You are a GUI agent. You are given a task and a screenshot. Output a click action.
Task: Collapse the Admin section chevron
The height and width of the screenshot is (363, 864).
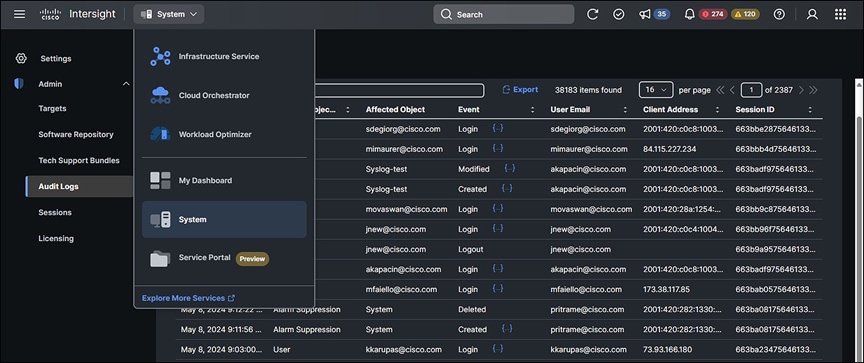pyautogui.click(x=126, y=84)
